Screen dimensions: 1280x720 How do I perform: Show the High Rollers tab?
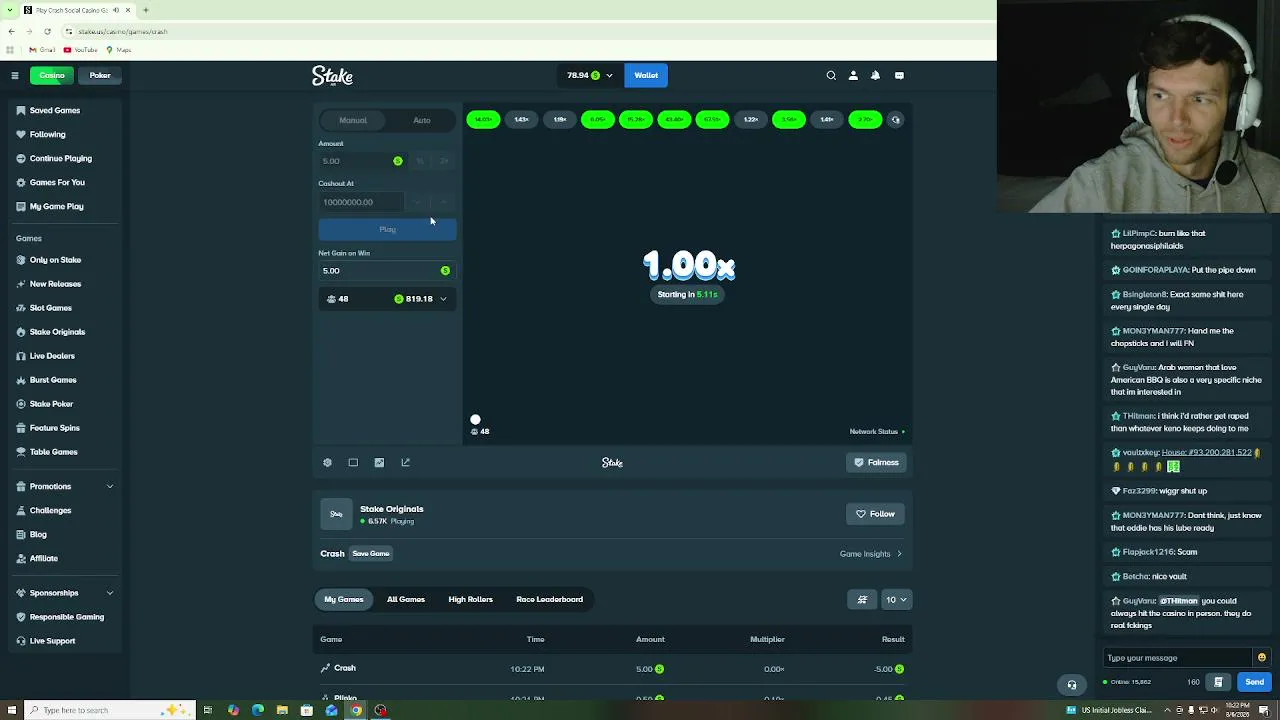(470, 599)
